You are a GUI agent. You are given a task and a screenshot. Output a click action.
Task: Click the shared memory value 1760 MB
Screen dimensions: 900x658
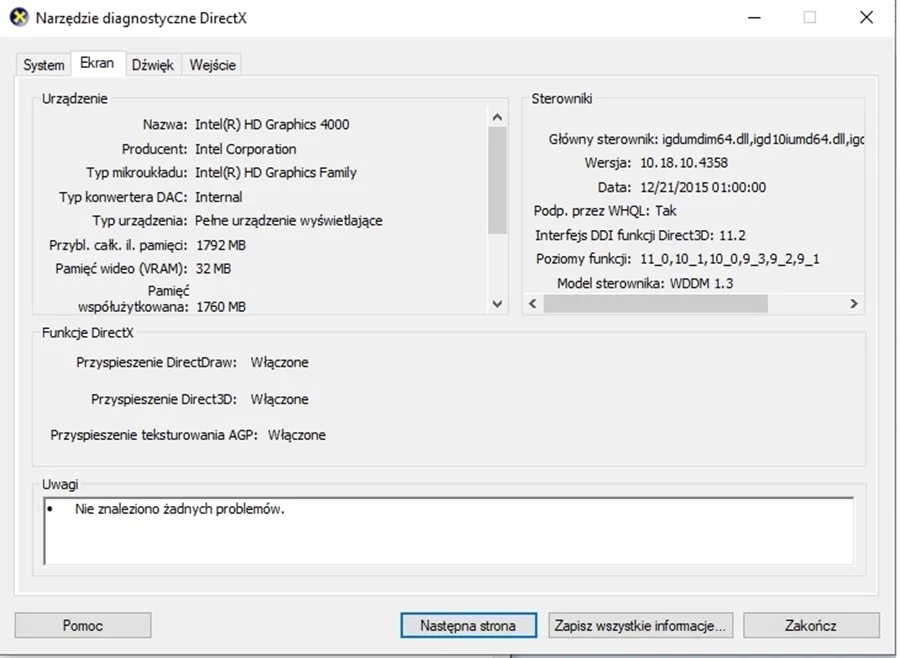tap(221, 307)
